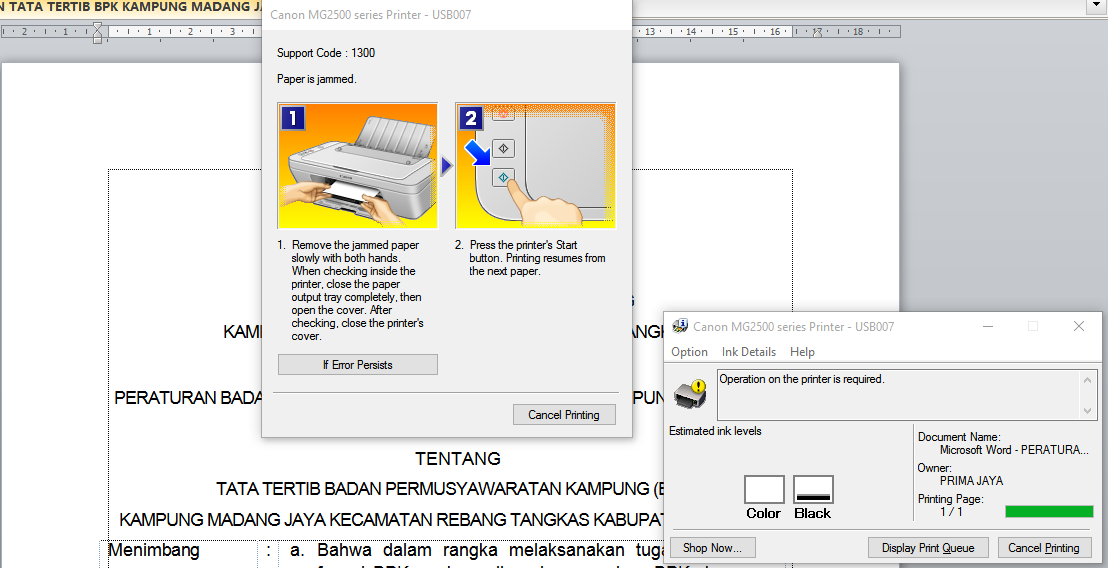Click the 'Operation on the printer is required' message
This screenshot has width=1108, height=568.
click(802, 379)
